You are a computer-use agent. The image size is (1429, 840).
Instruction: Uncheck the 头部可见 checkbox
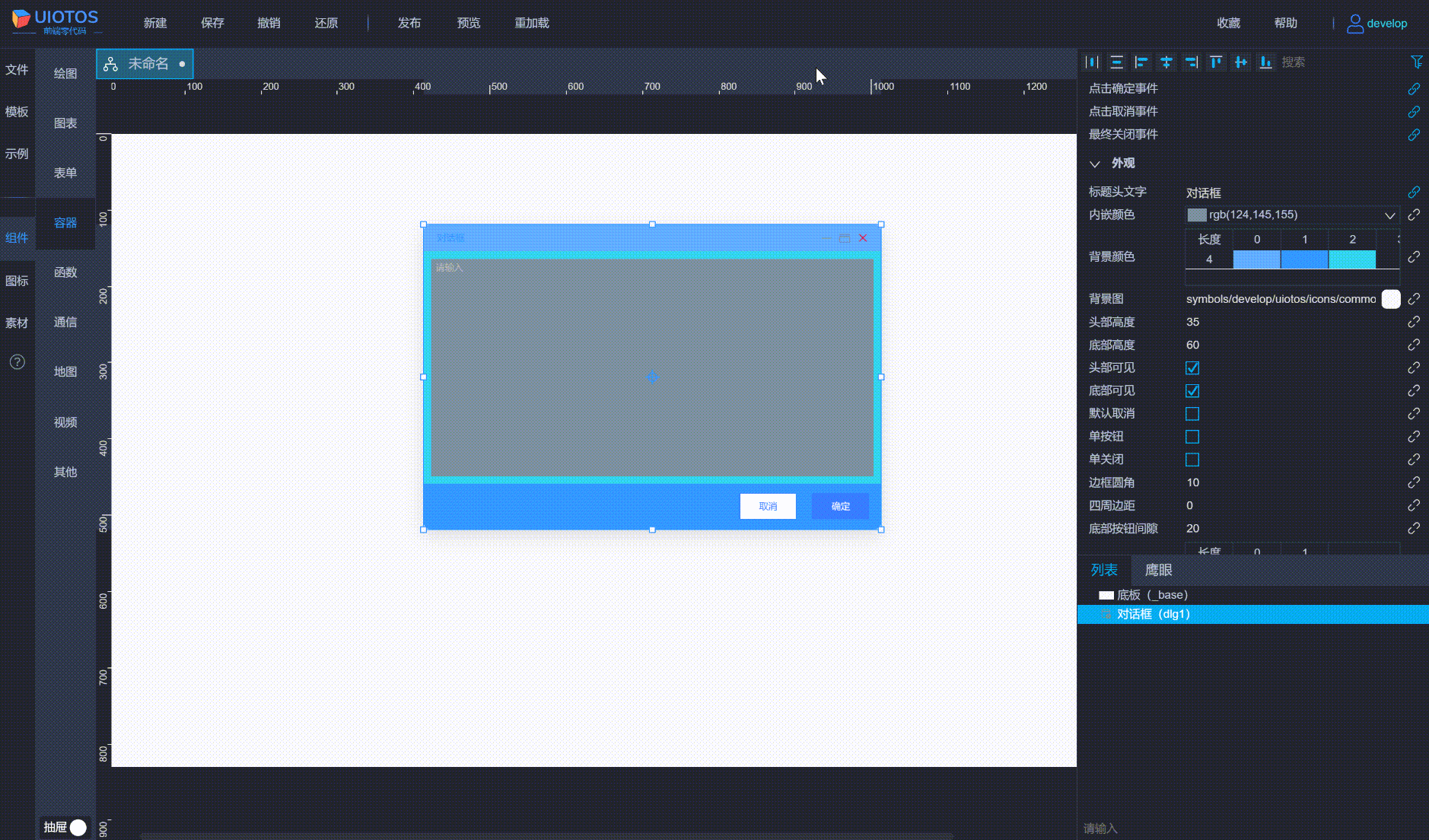(1191, 367)
